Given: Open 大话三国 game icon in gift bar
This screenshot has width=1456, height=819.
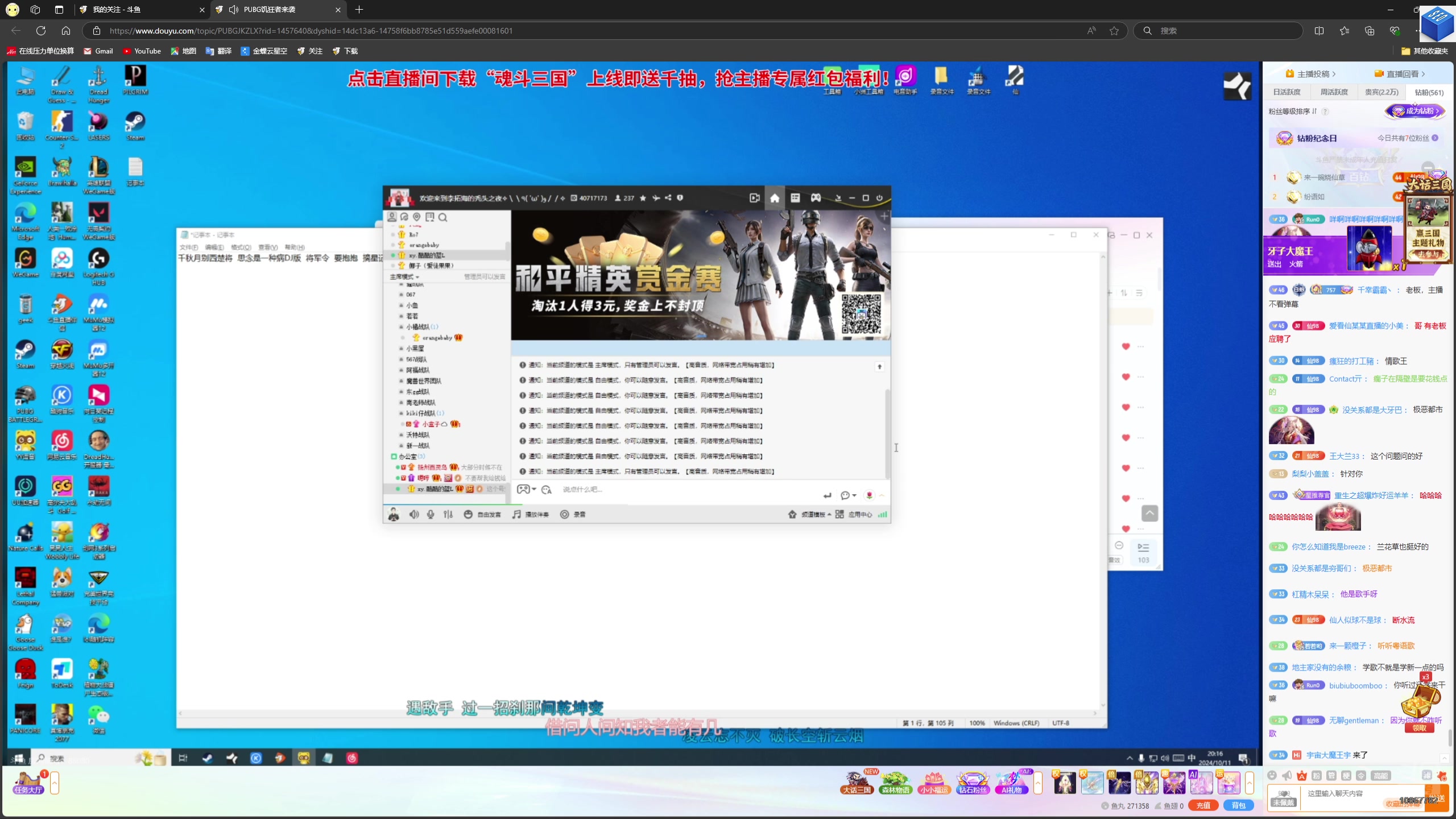Looking at the screenshot, I should coord(857,783).
